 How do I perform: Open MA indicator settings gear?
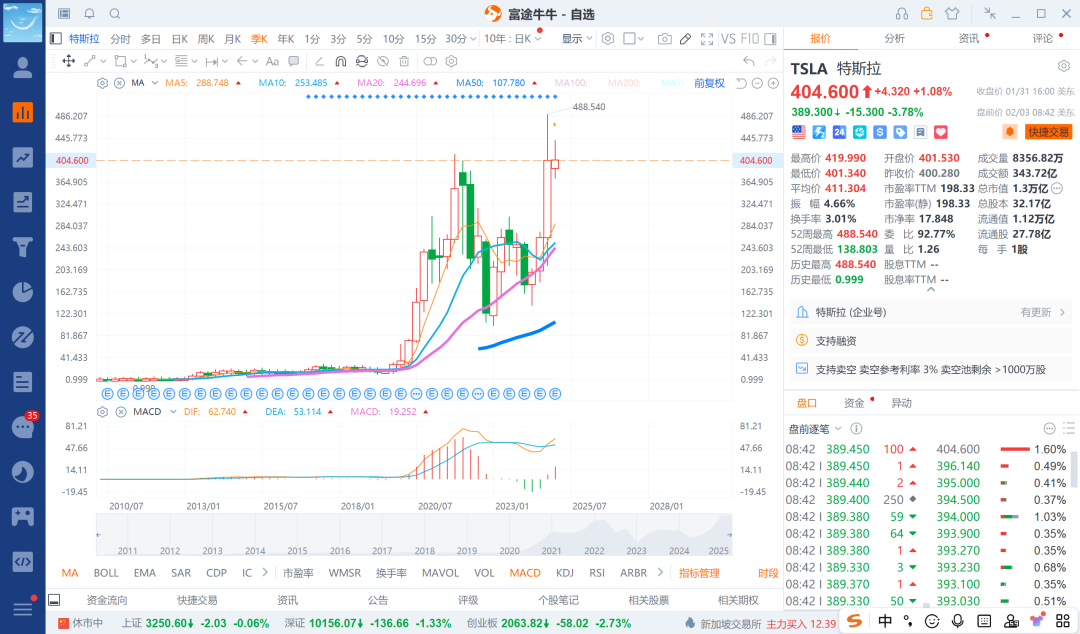pos(102,83)
